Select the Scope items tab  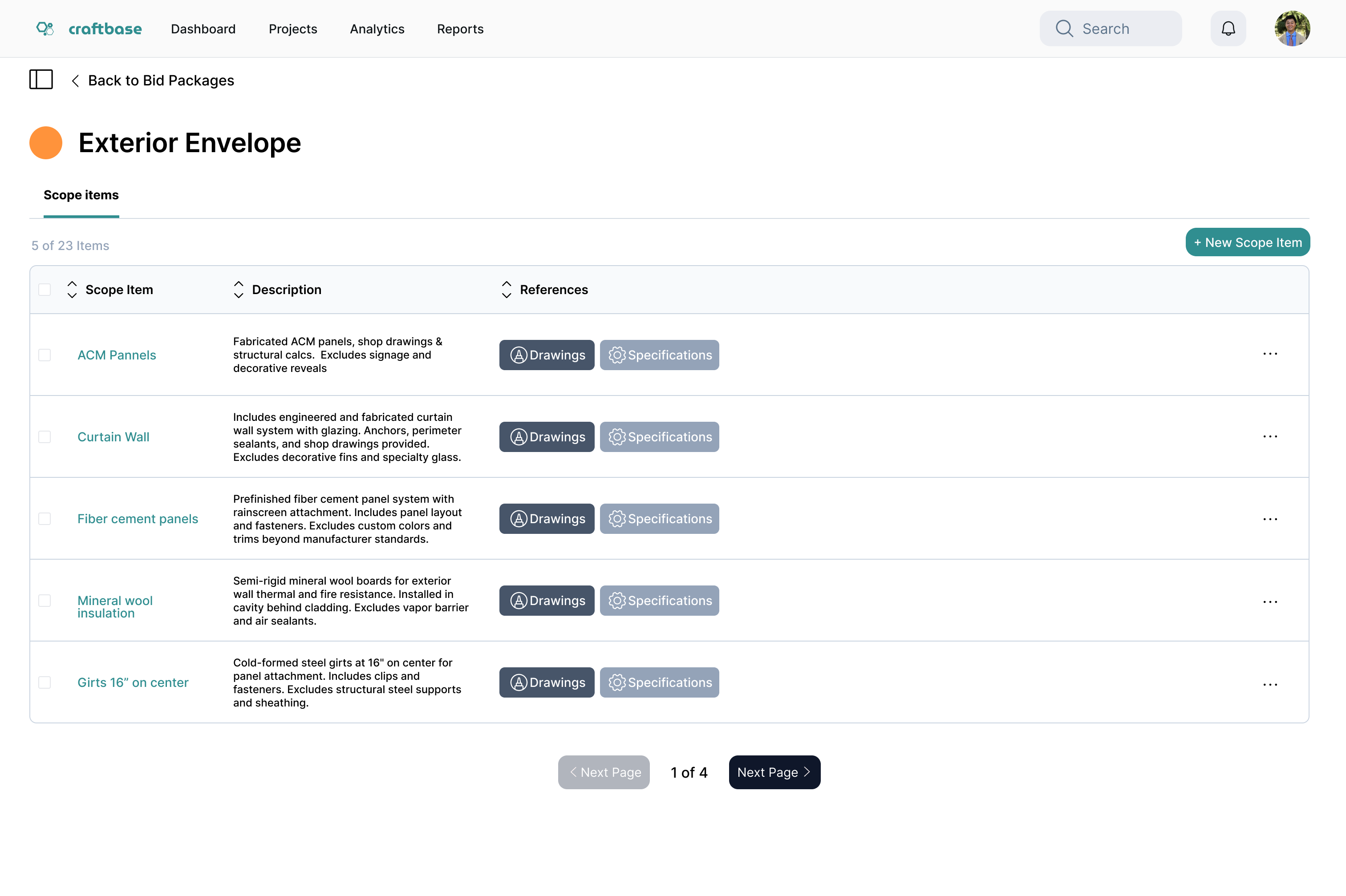(x=81, y=195)
